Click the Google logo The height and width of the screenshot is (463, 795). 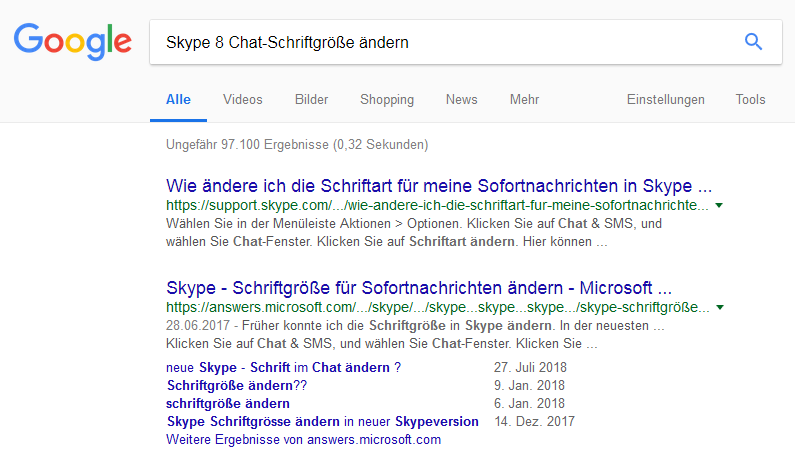(x=73, y=42)
